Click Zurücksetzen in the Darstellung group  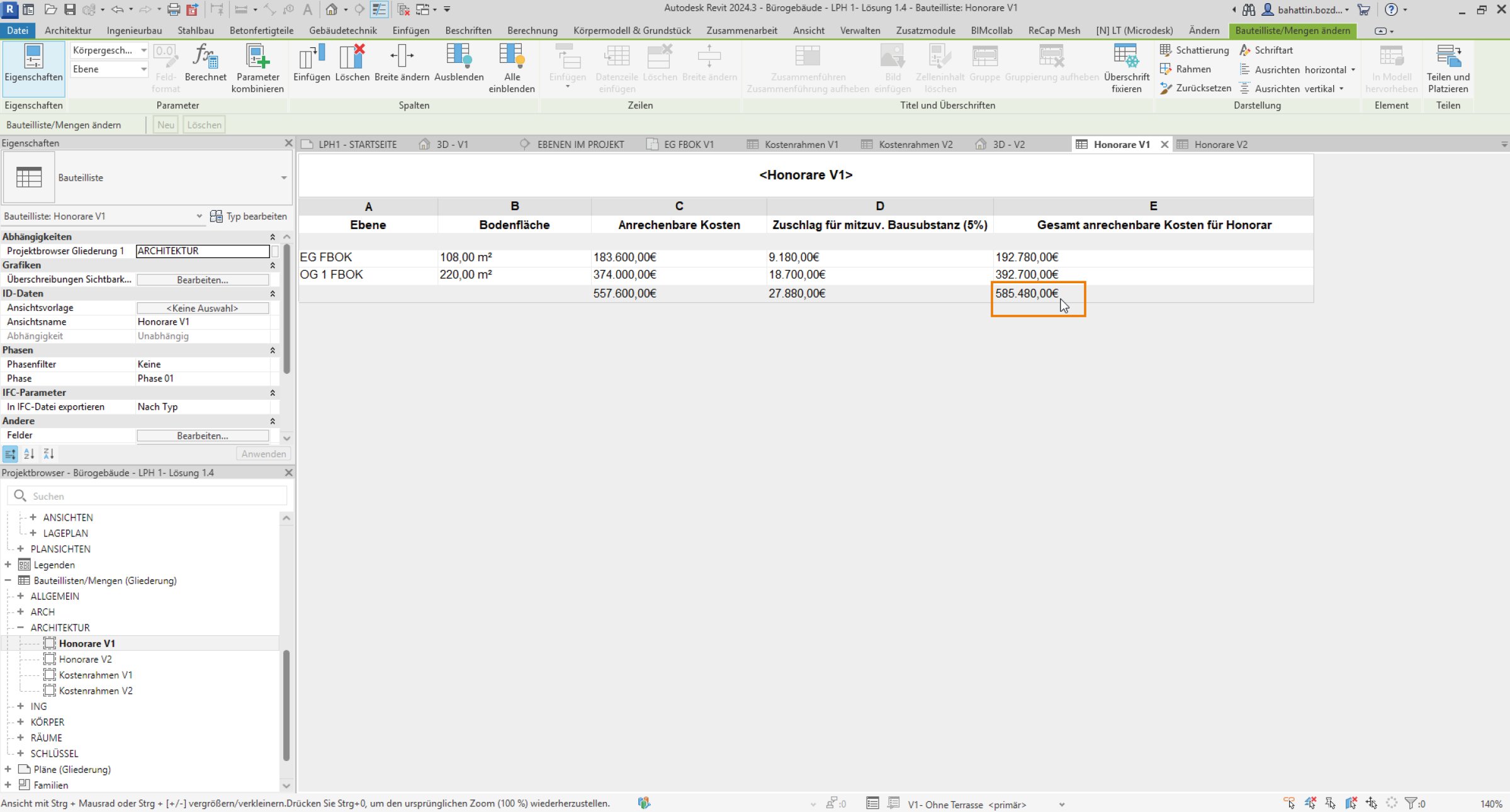click(x=1195, y=88)
